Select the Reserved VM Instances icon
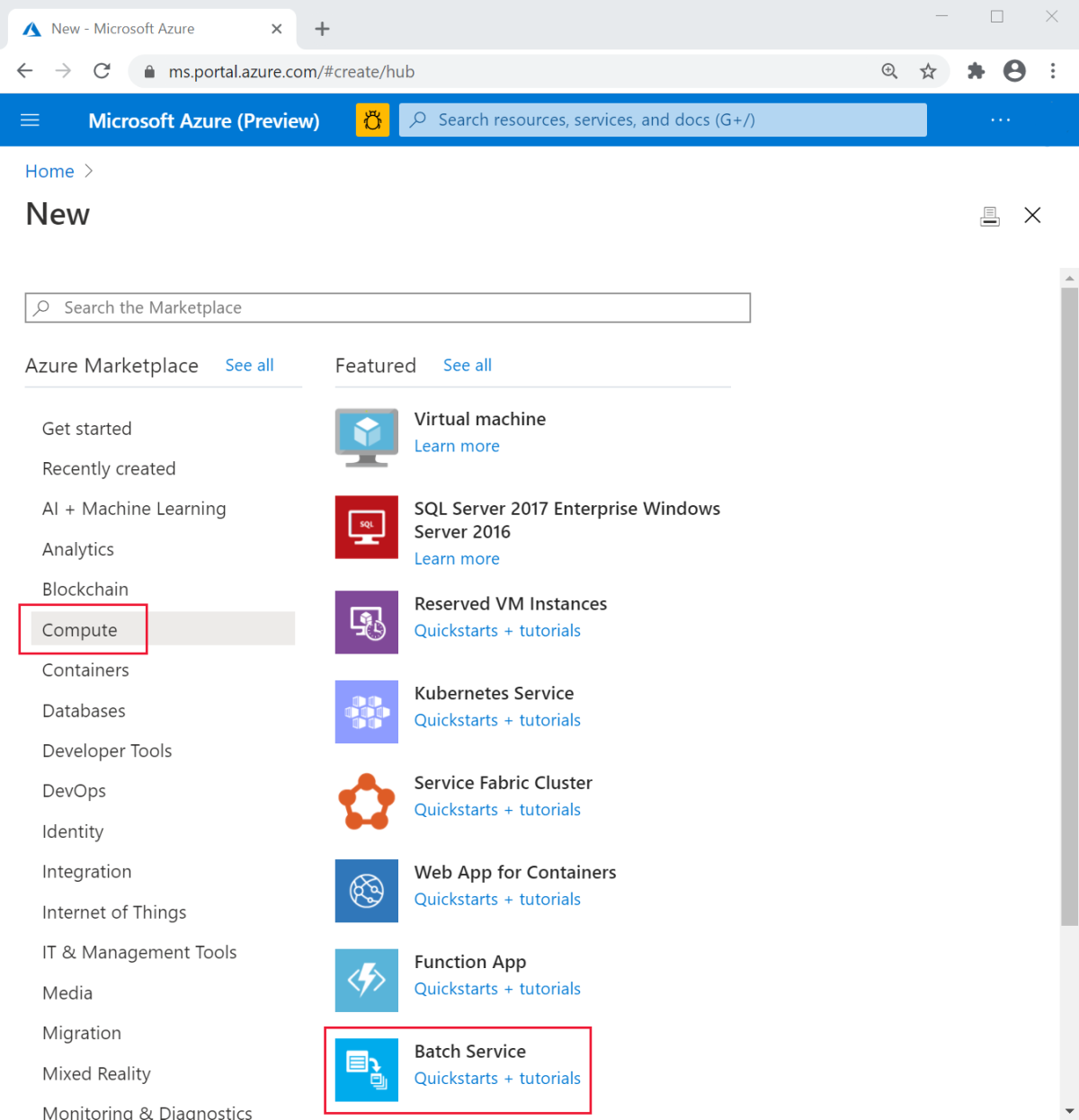Viewport: 1079px width, 1120px height. tap(366, 622)
